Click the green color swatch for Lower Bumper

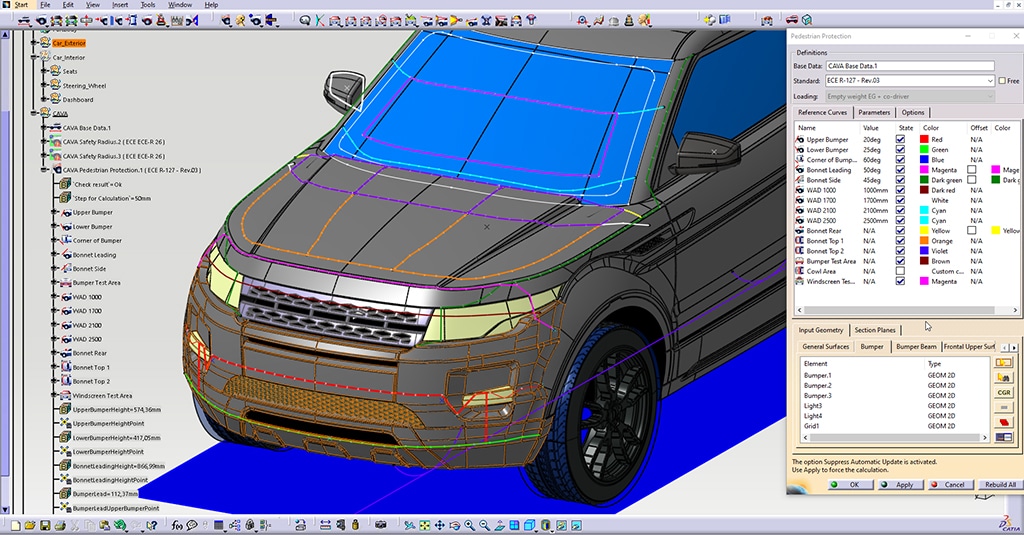click(x=924, y=150)
